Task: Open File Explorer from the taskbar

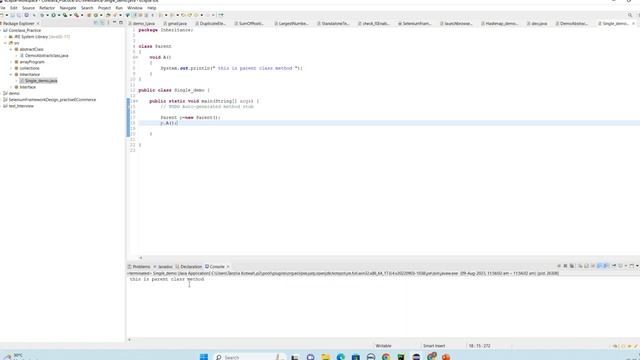Action: point(325,357)
